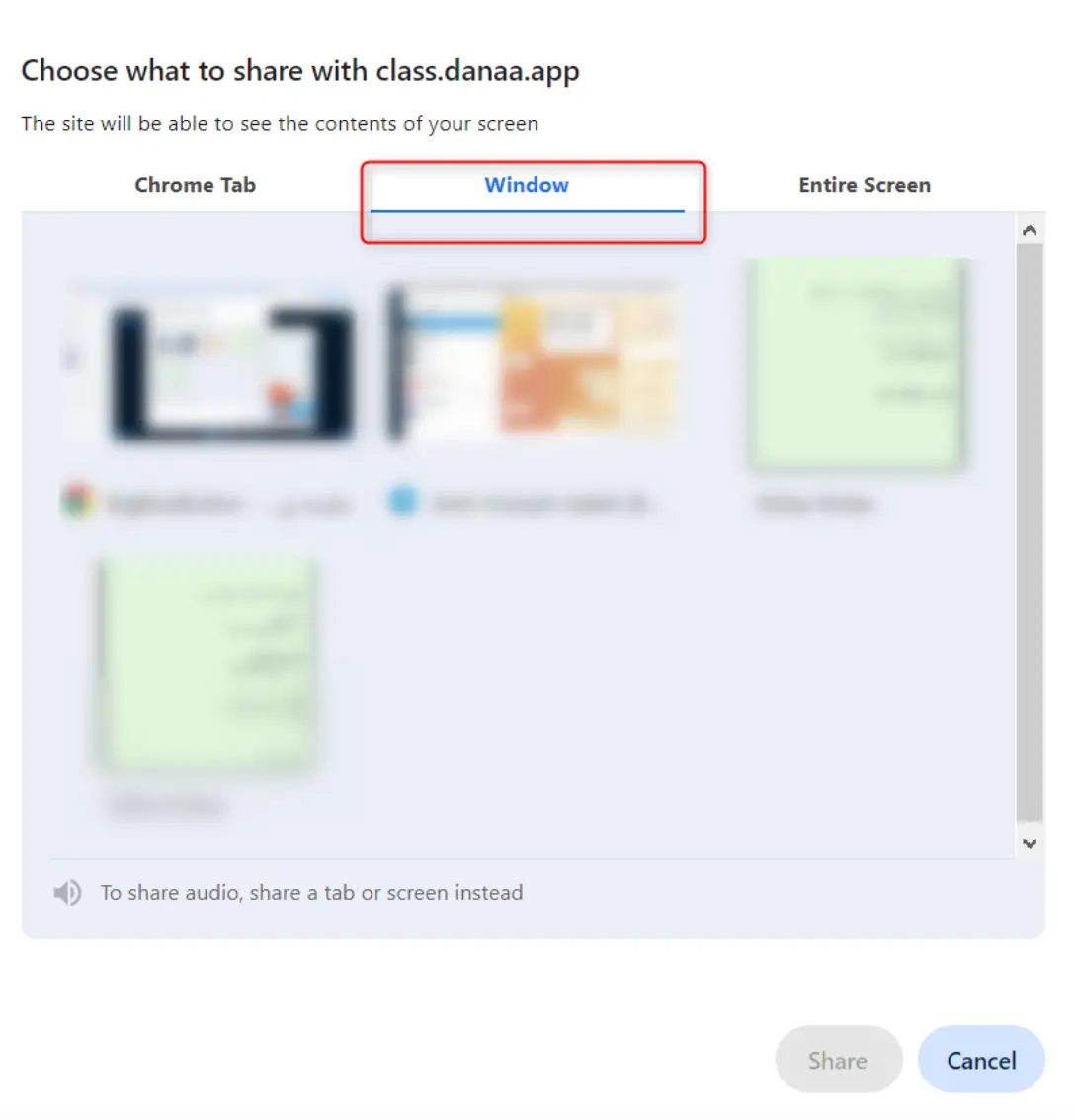Click the speaker audio icon
The height and width of the screenshot is (1120, 1075).
(68, 892)
